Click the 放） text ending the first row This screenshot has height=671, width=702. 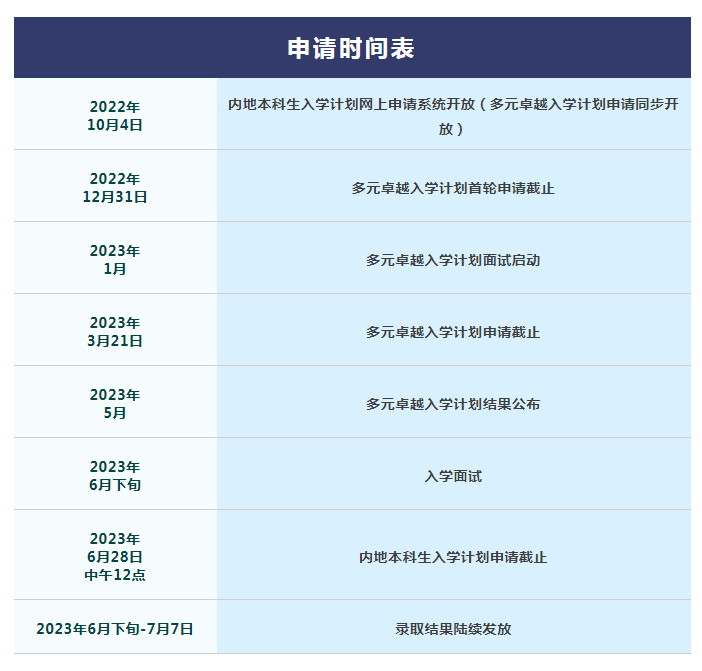pos(453,129)
